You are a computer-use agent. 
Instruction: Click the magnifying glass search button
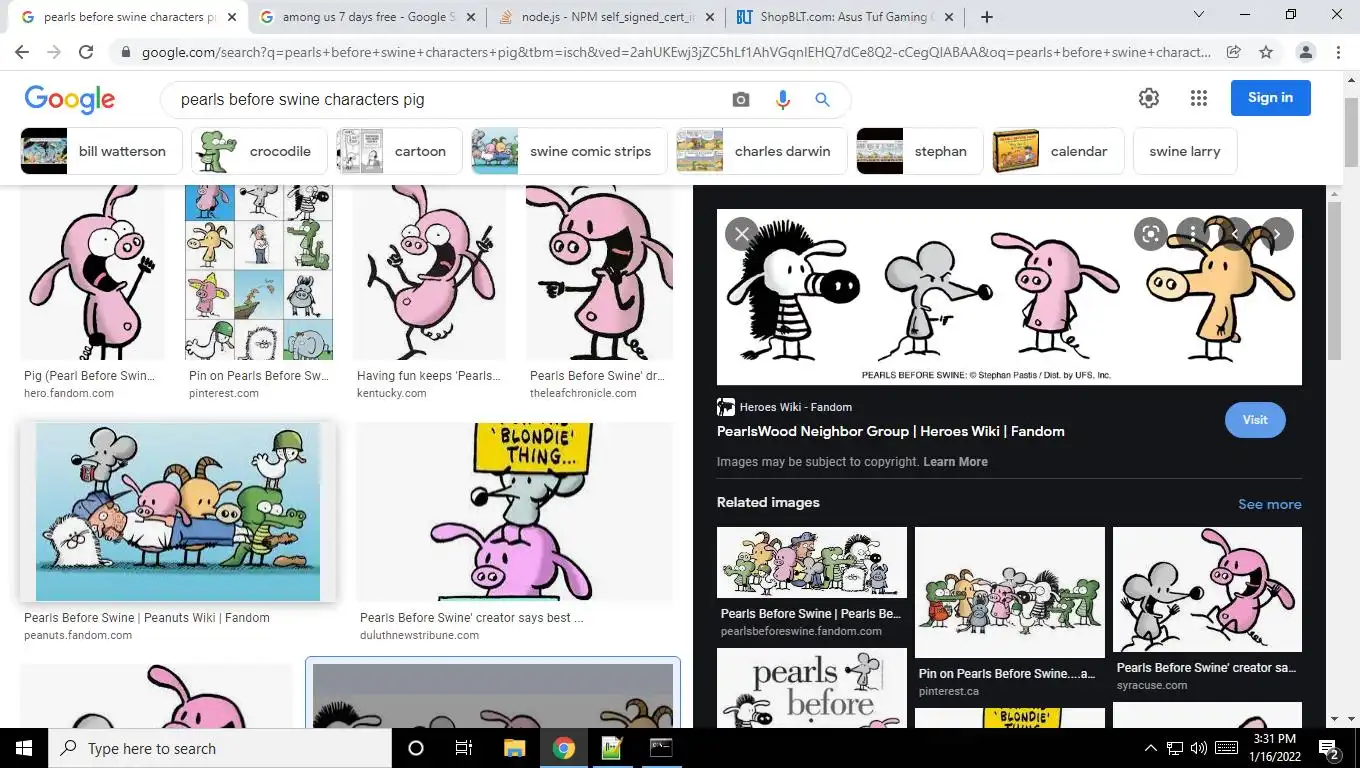click(822, 99)
